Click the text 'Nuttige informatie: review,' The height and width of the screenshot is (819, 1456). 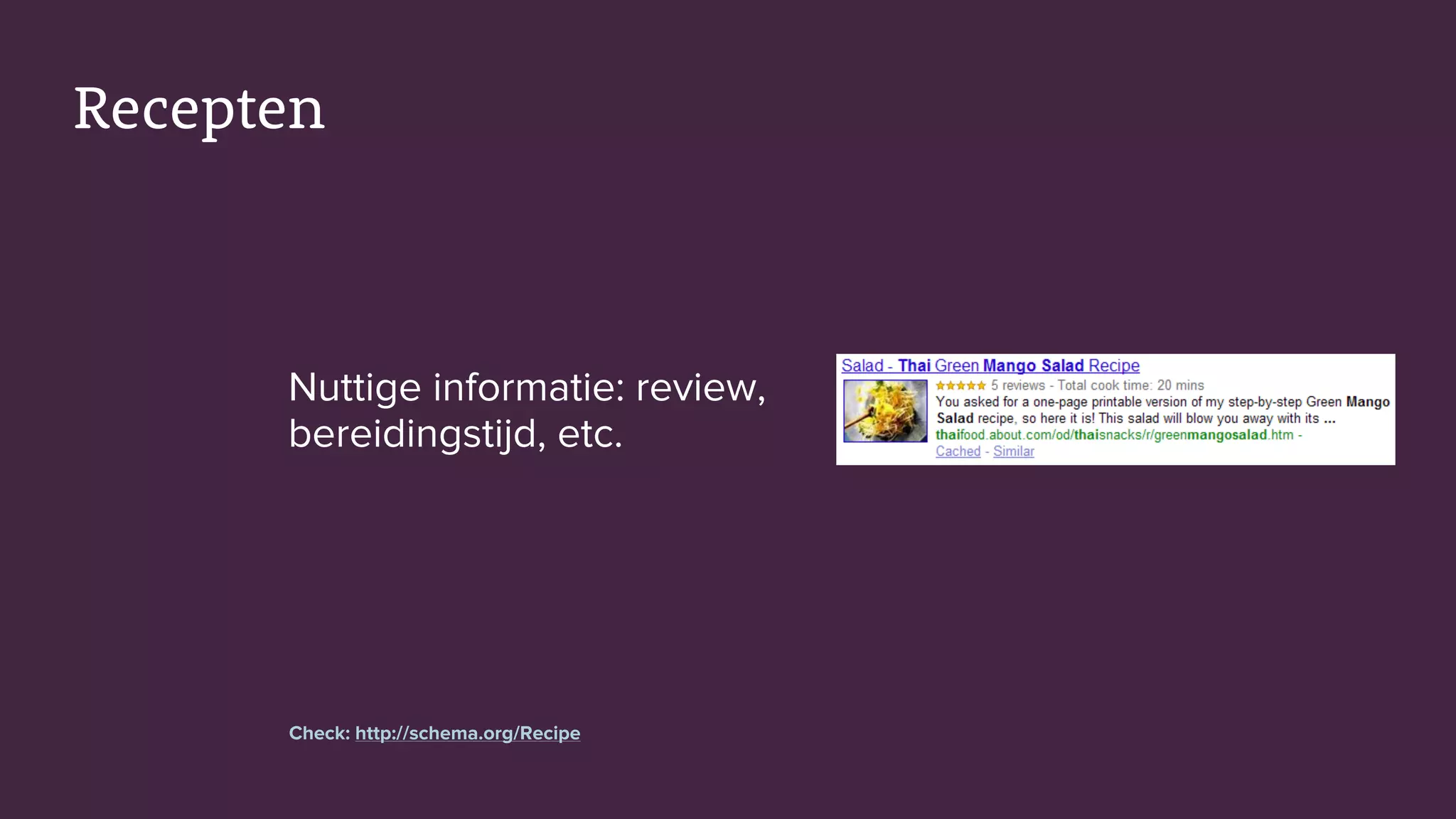[x=527, y=388]
